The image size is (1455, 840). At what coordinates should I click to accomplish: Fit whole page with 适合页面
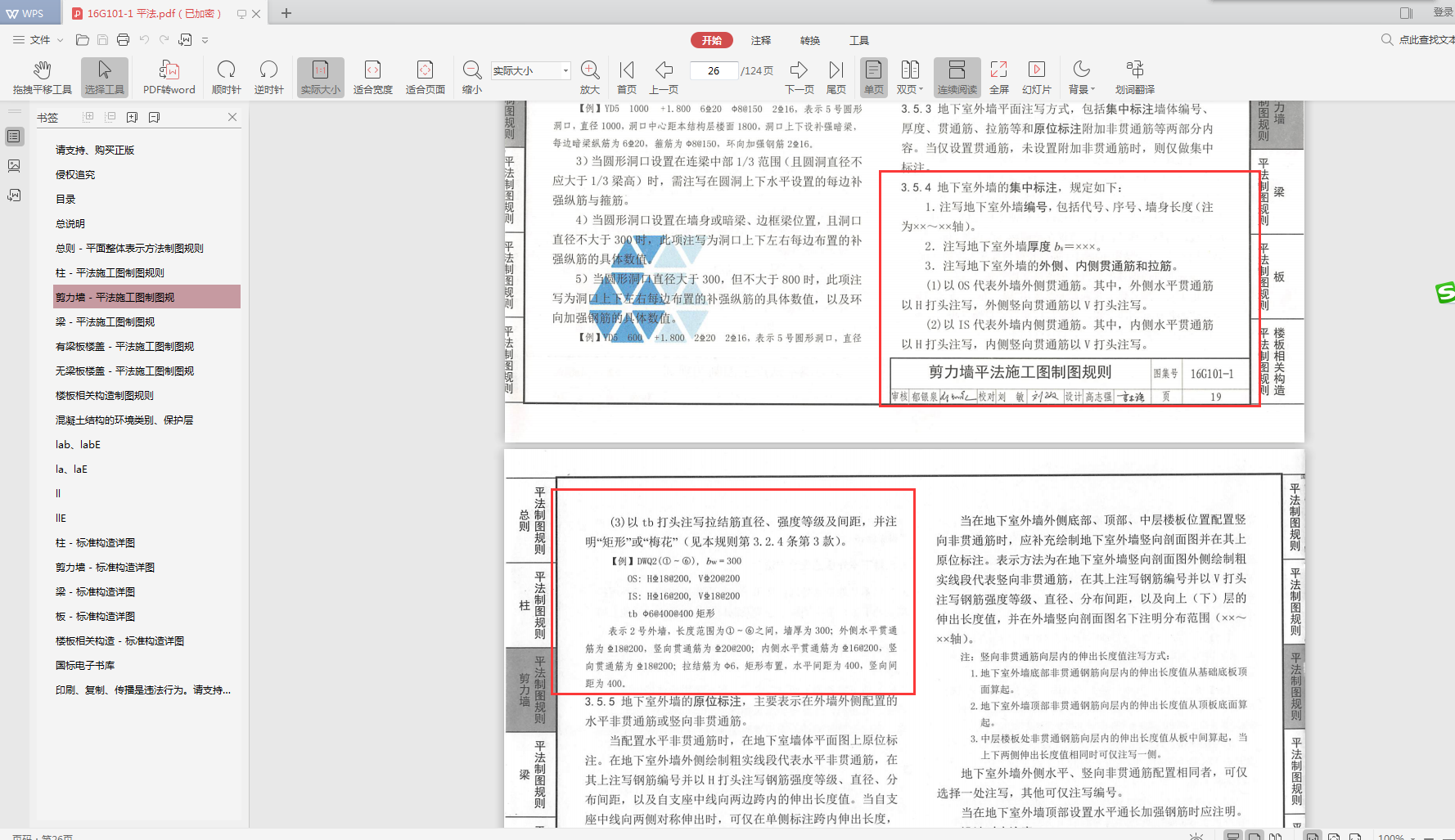click(426, 78)
